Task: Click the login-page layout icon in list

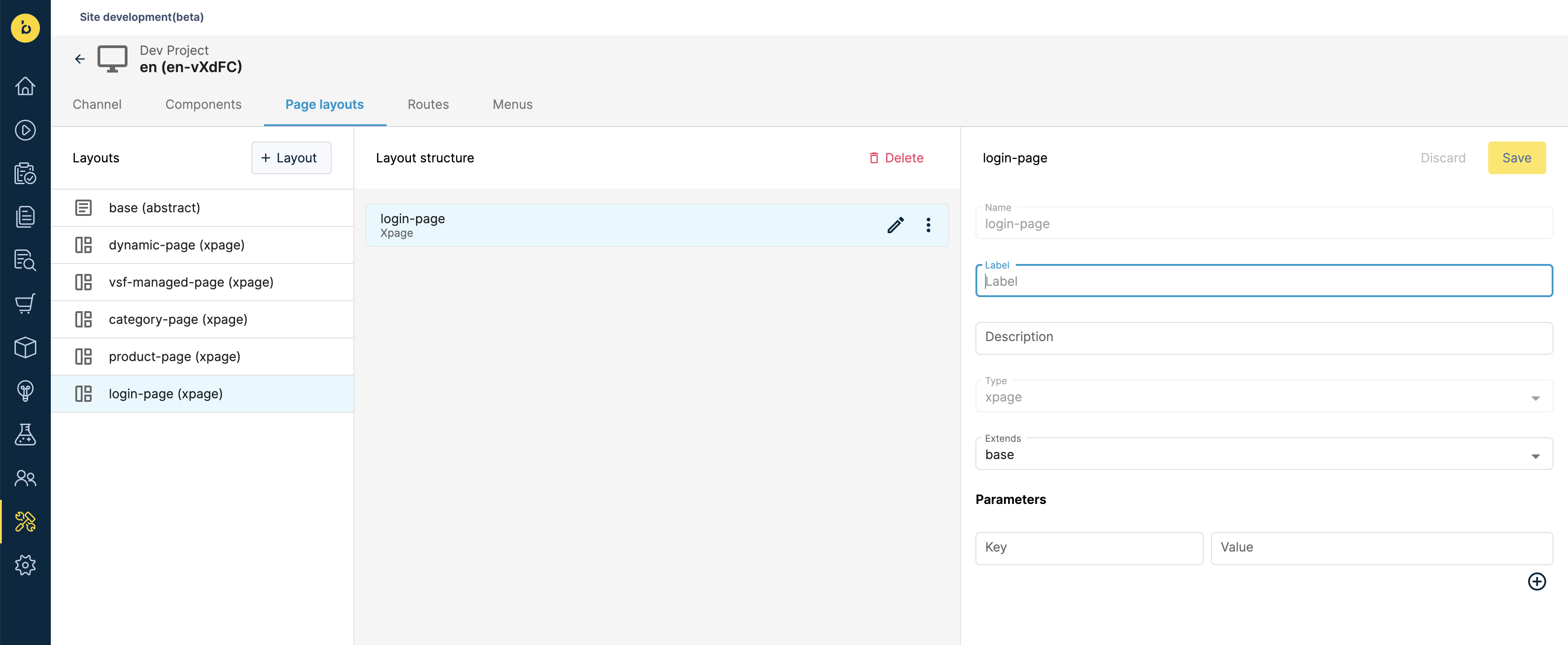Action: click(83, 394)
